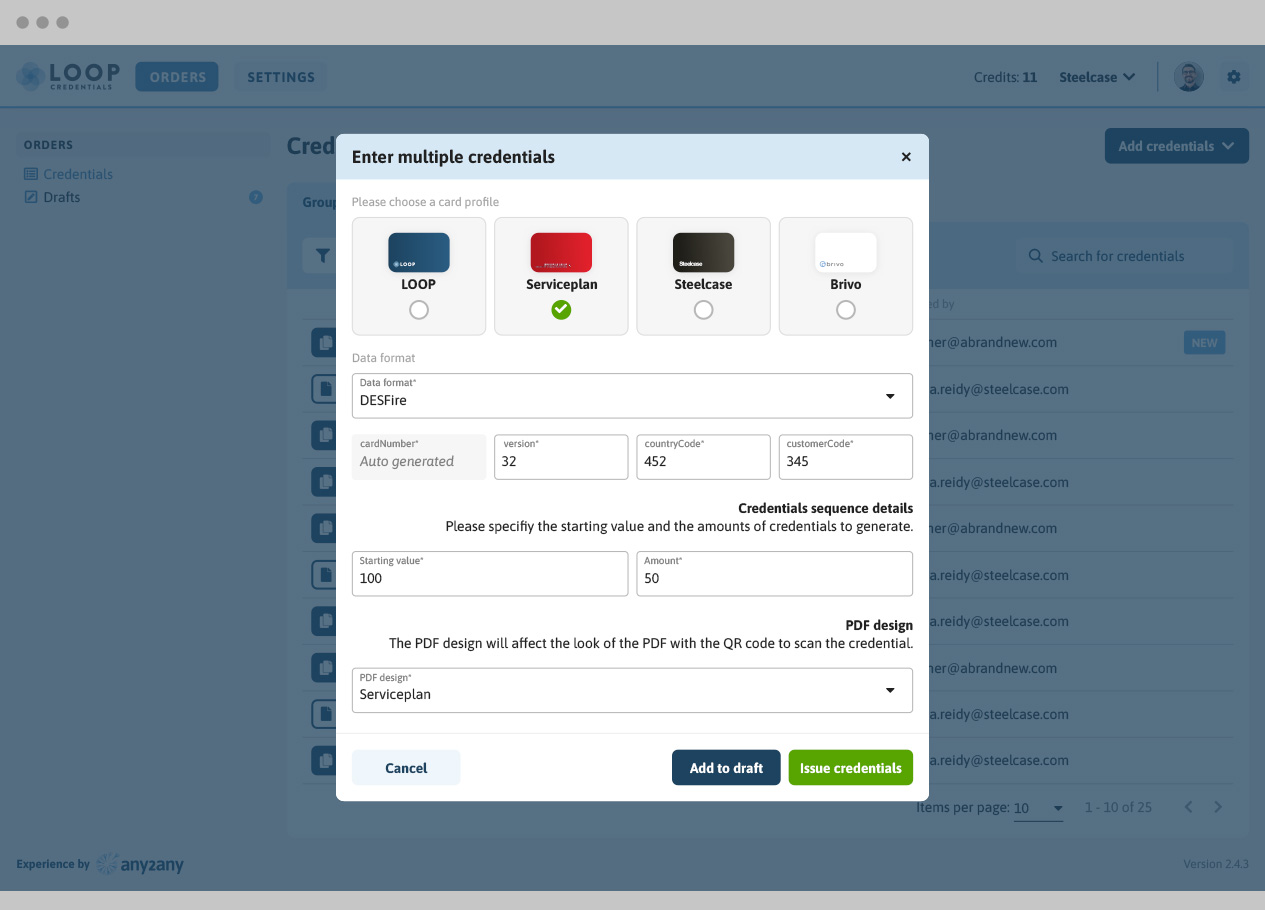Expand the PDF design dropdown

[632, 690]
